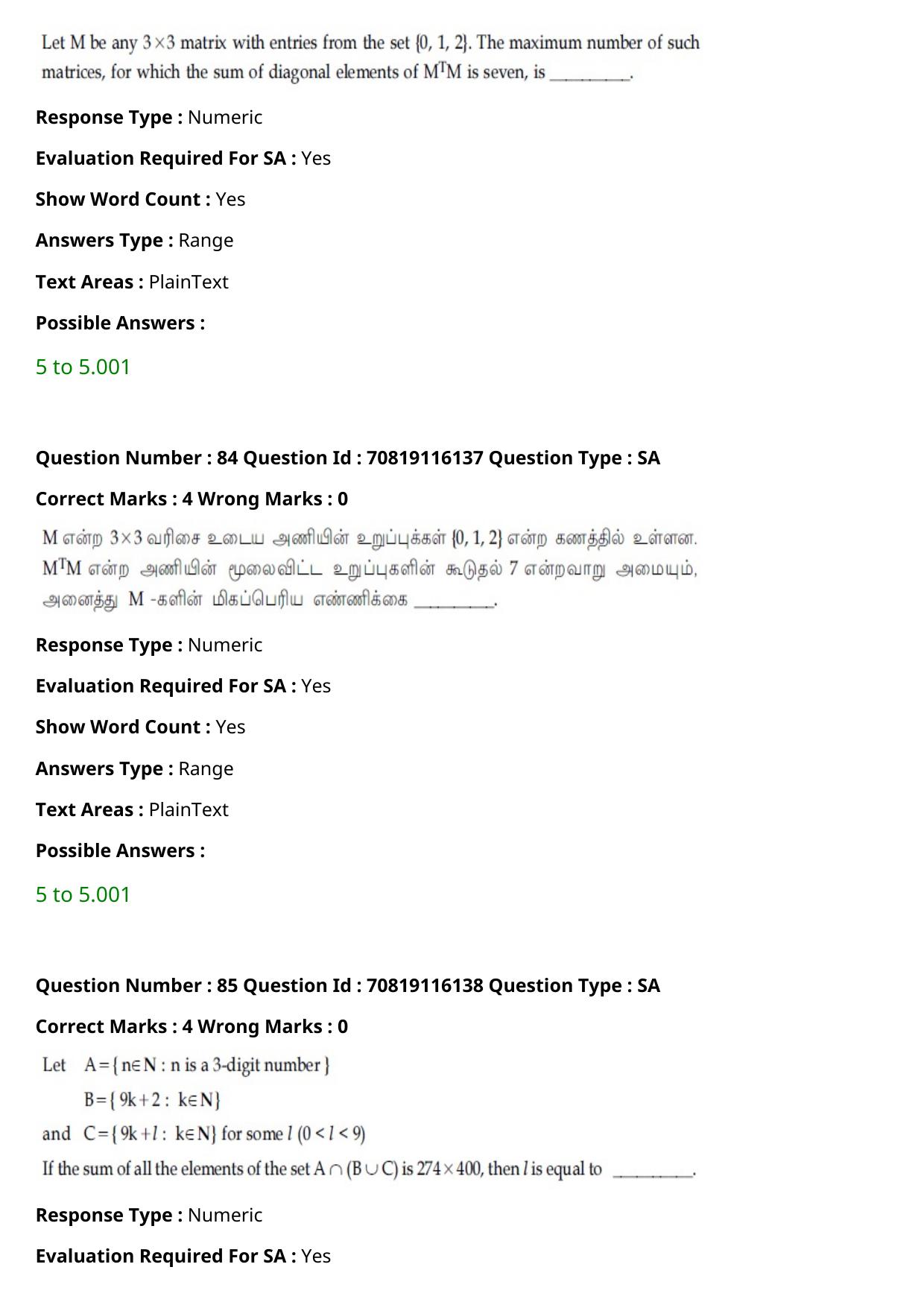Click the first 'Show Word Count : Yes' line
The width and height of the screenshot is (924, 1308).
141,199
